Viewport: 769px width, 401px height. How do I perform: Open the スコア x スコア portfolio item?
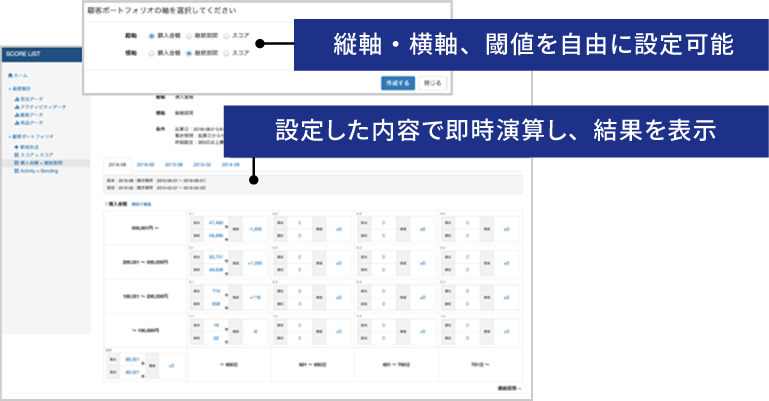coord(32,154)
